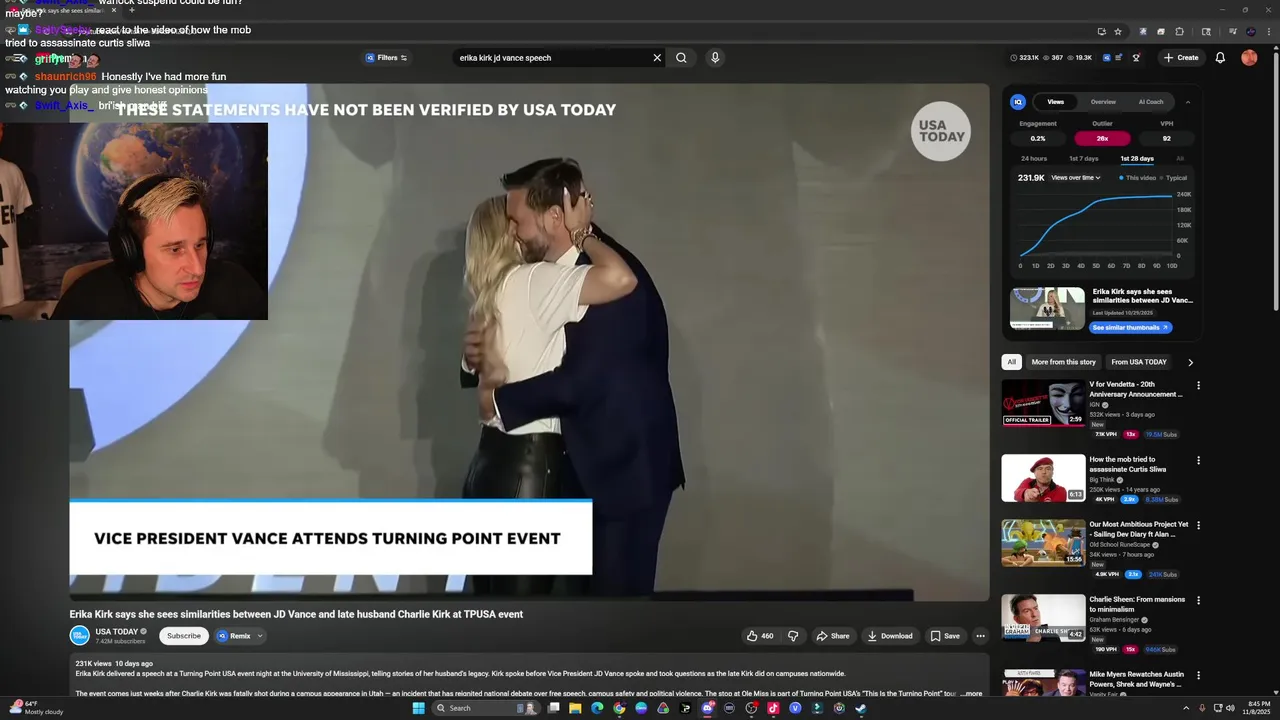Screen dimensions: 1280x720
Task: Open Chrome extensions puzzle icon
Action: [x=1179, y=31]
